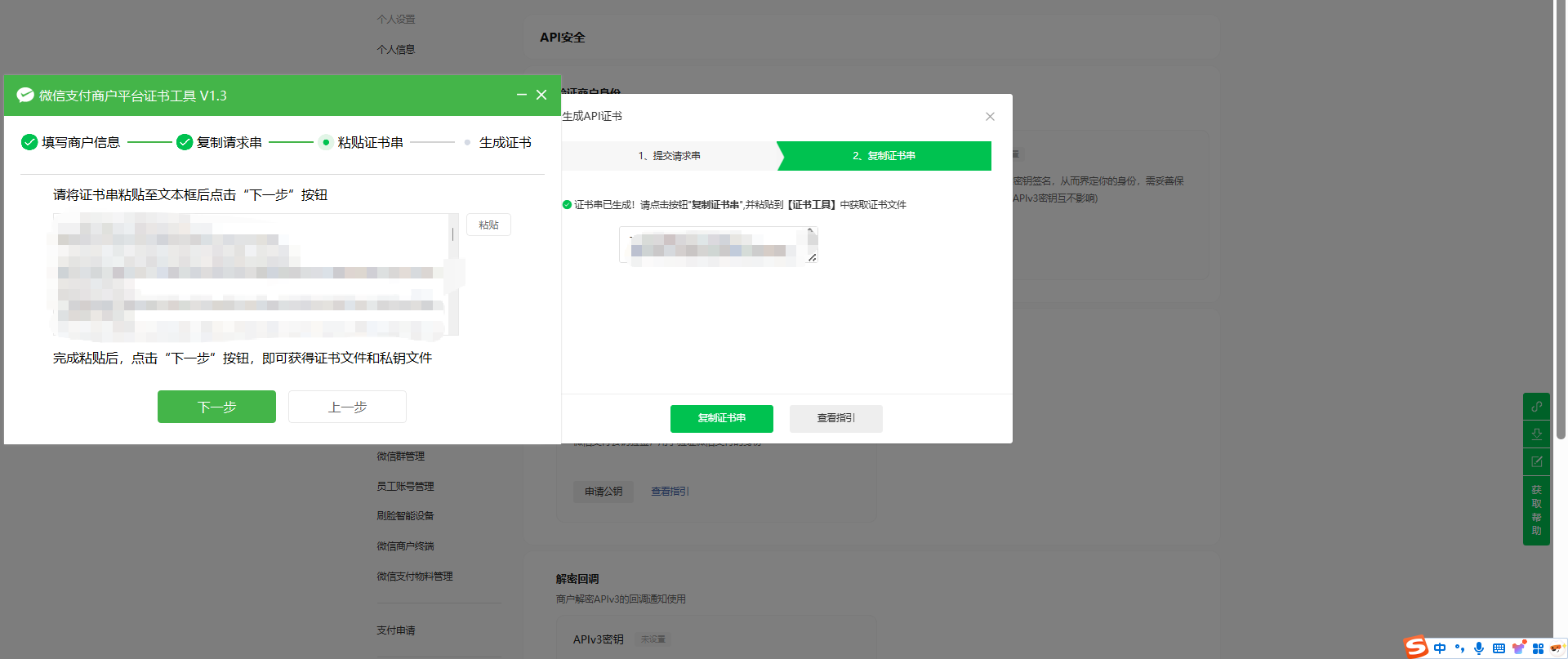
Task: Select the 1、提交请求串 step tab
Action: click(669, 156)
